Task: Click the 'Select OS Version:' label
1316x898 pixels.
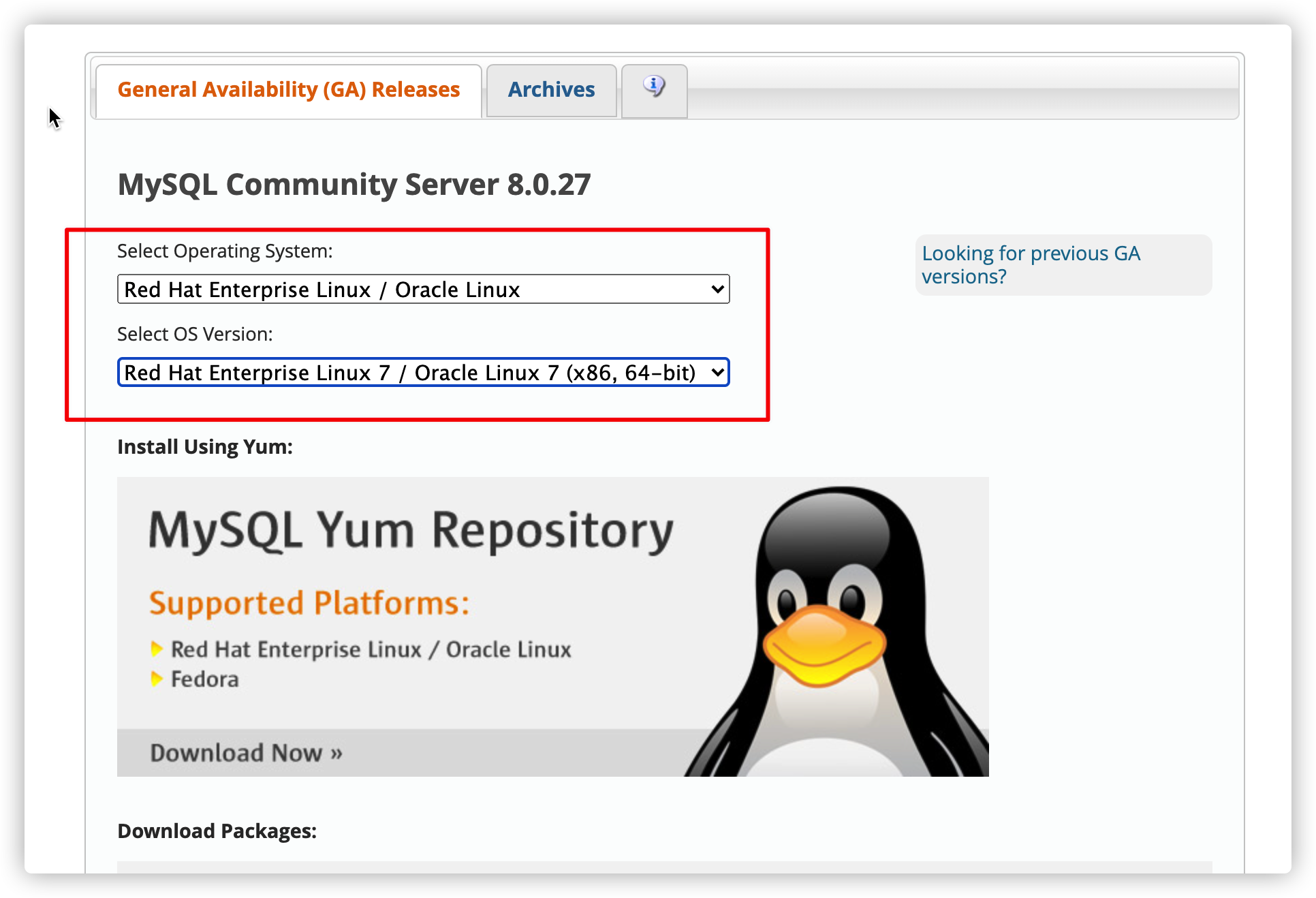Action: coord(195,335)
